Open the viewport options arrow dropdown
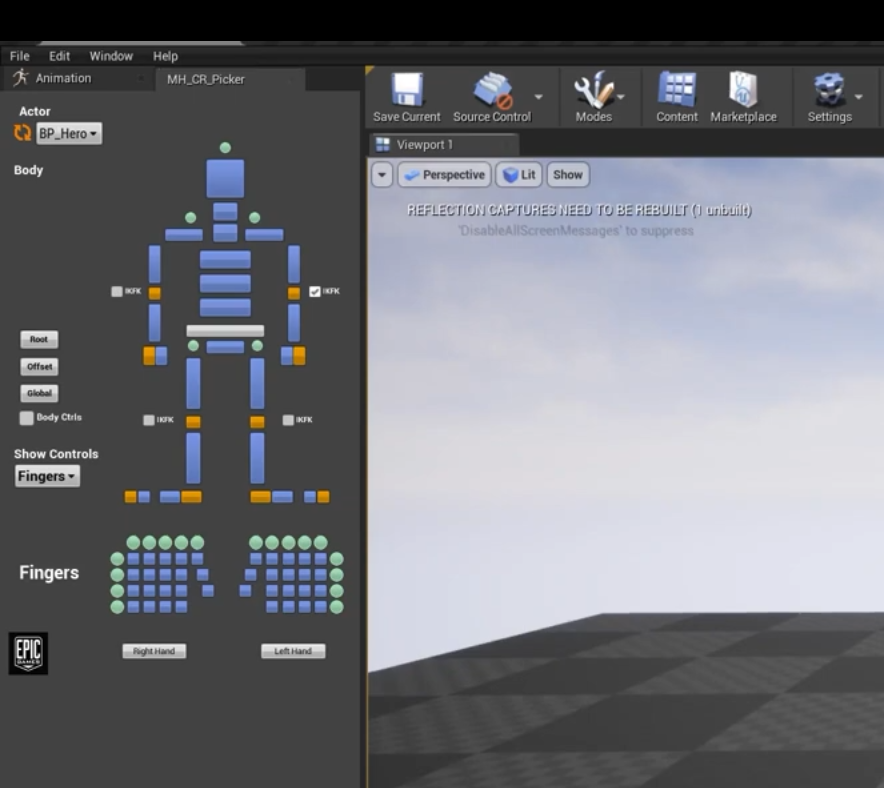 coord(382,175)
